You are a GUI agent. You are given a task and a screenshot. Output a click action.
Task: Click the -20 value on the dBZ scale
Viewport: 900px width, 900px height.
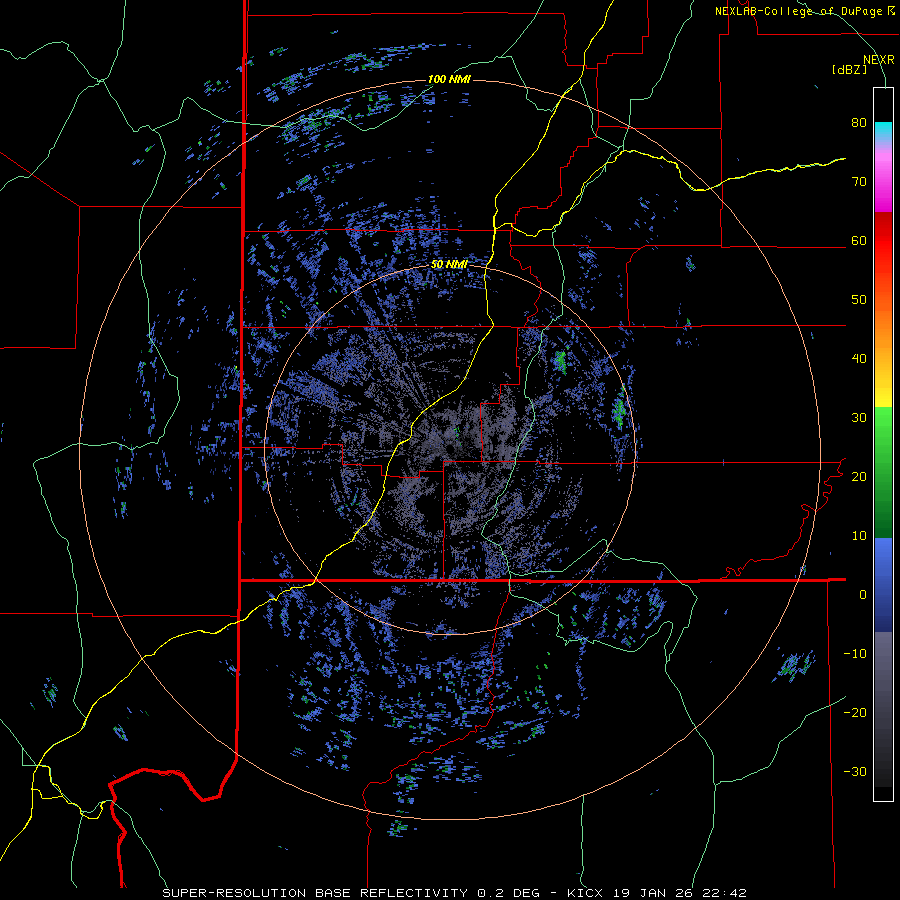(x=855, y=712)
